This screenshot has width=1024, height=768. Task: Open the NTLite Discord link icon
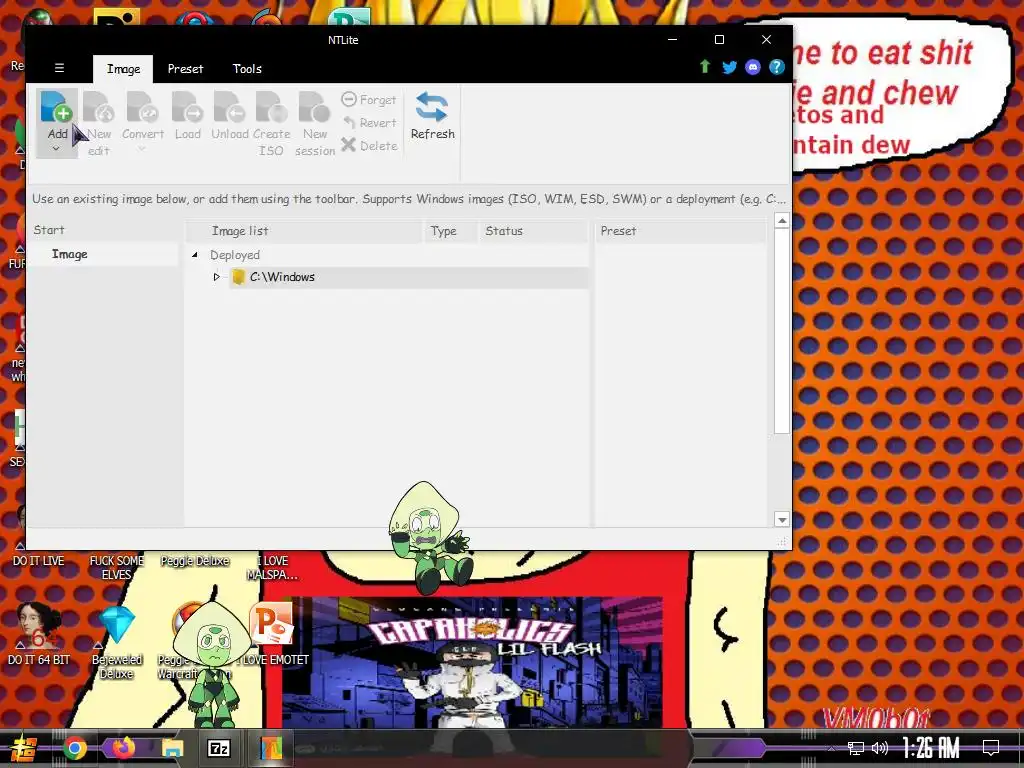coord(752,67)
